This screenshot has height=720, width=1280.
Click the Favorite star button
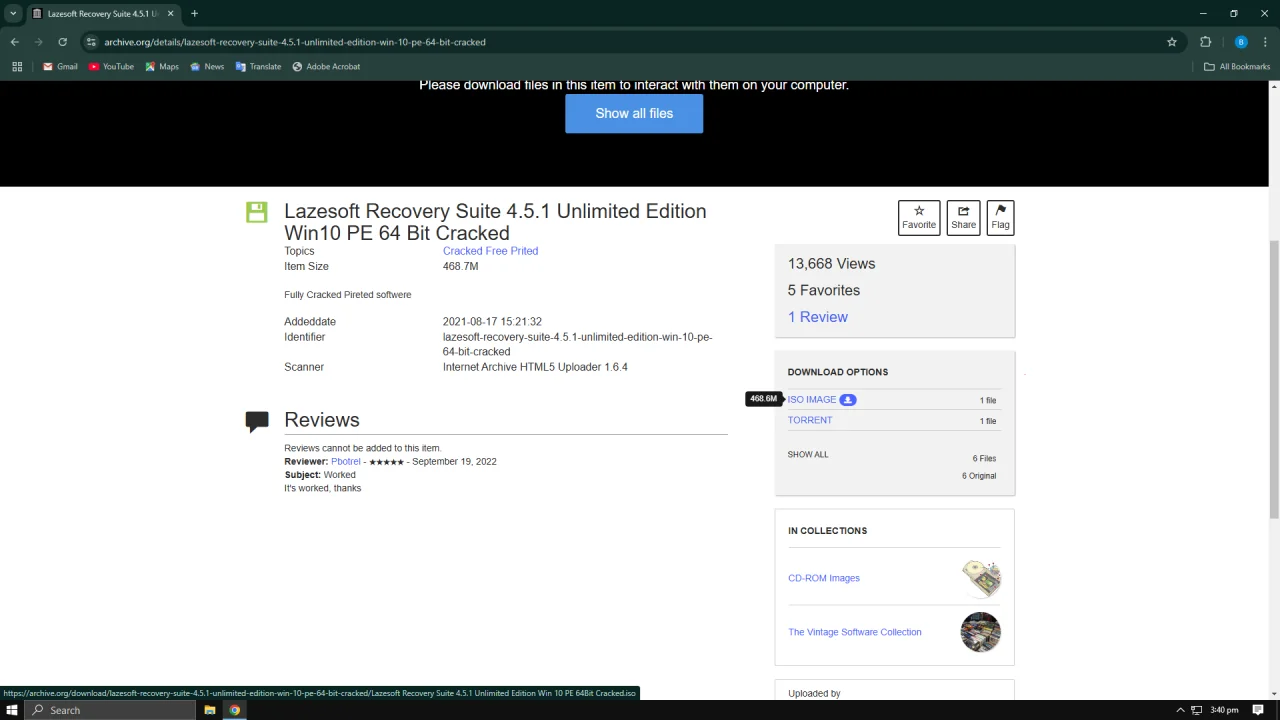pyautogui.click(x=919, y=217)
